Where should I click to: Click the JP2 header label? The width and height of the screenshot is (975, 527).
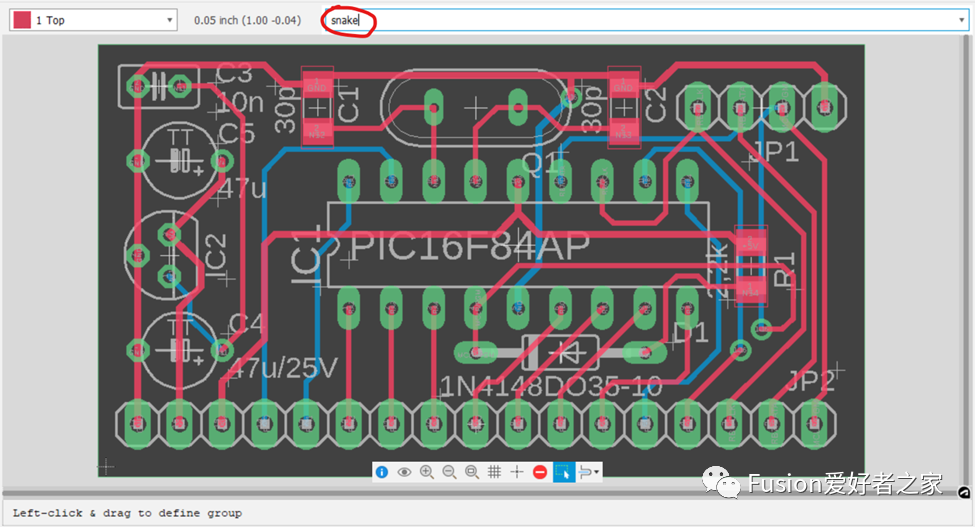[x=811, y=380]
